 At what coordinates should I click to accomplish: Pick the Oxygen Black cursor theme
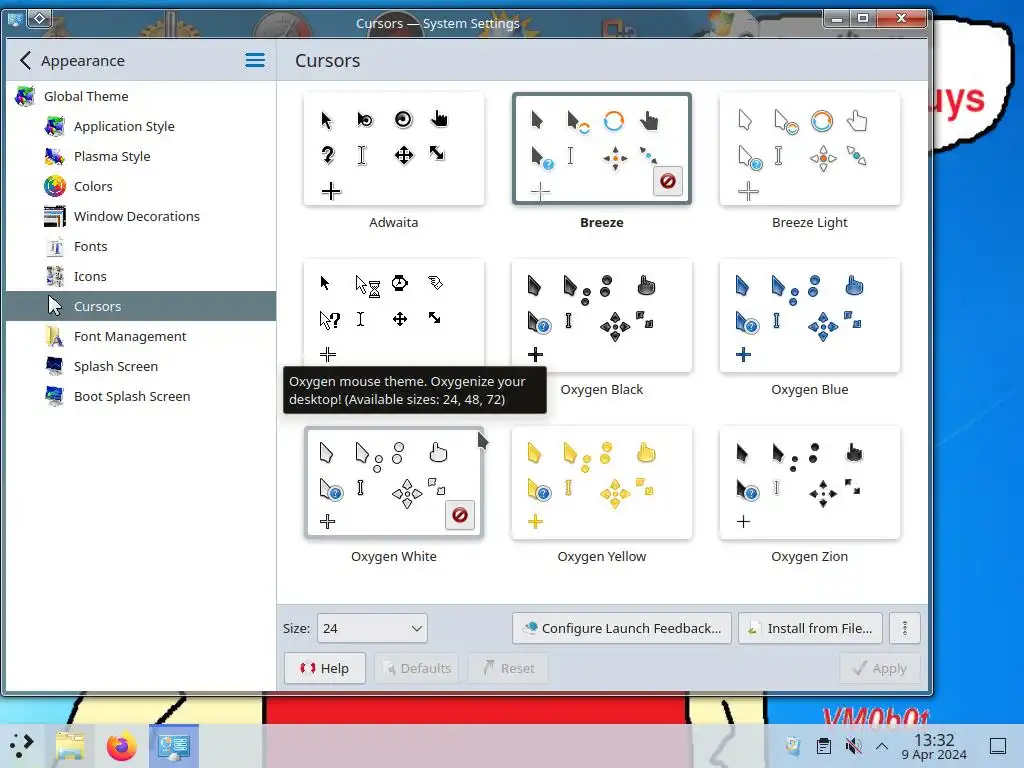[601, 316]
